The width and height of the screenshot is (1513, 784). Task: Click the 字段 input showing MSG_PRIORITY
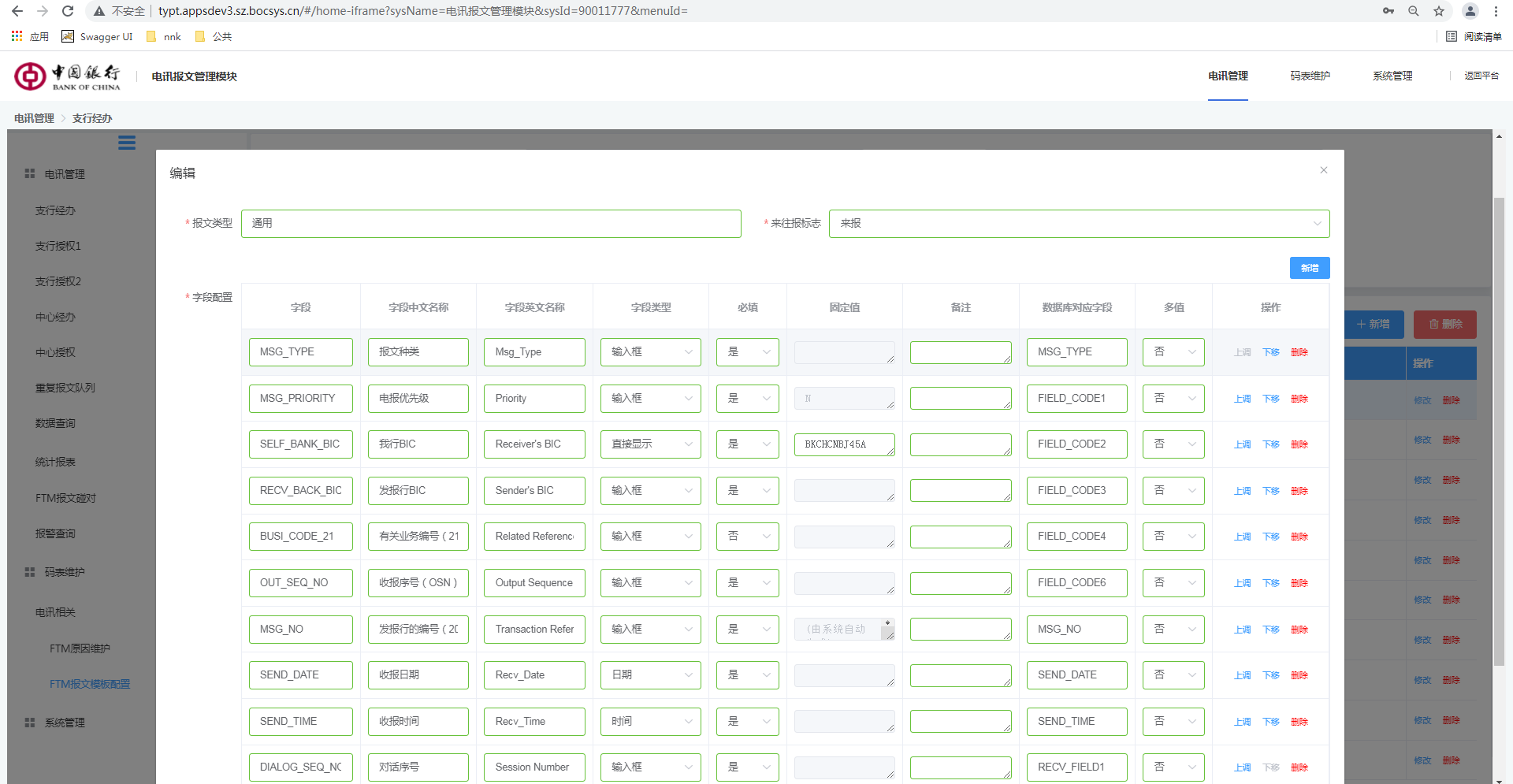300,399
